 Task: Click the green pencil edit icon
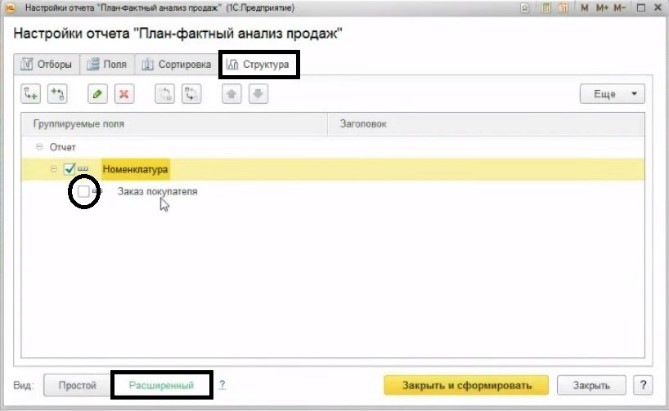(97, 94)
